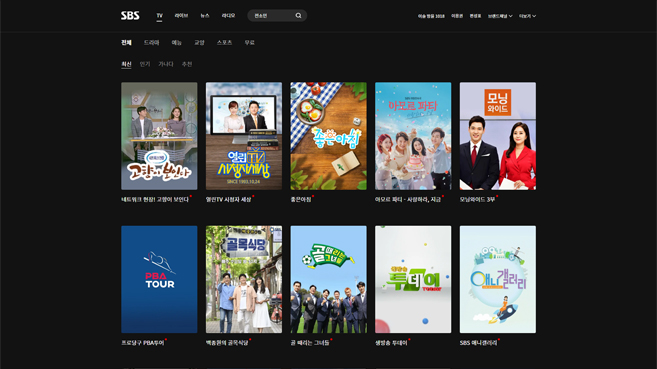Open the 골목식당 program poster
The height and width of the screenshot is (369, 657).
click(x=244, y=279)
